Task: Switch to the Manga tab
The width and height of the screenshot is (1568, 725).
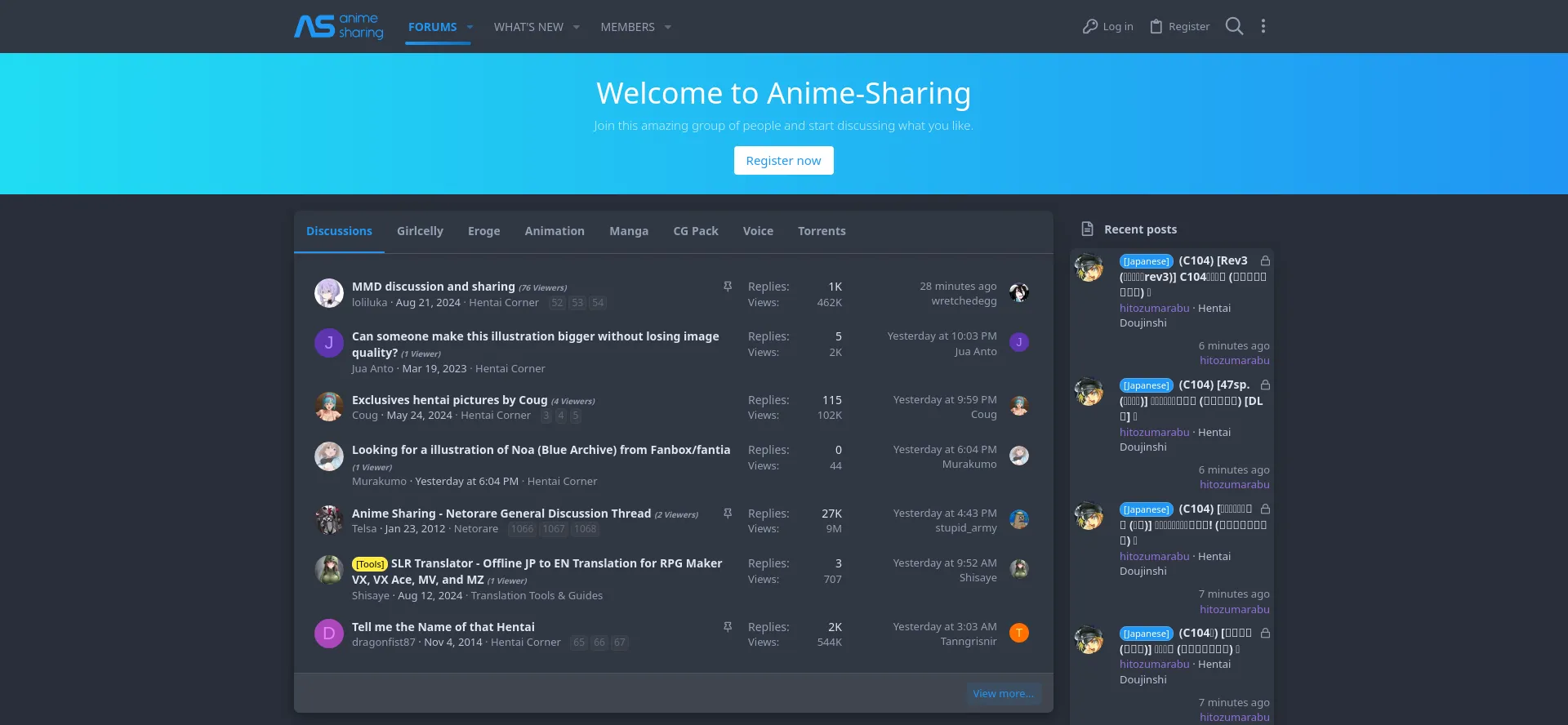Action: pyautogui.click(x=629, y=231)
